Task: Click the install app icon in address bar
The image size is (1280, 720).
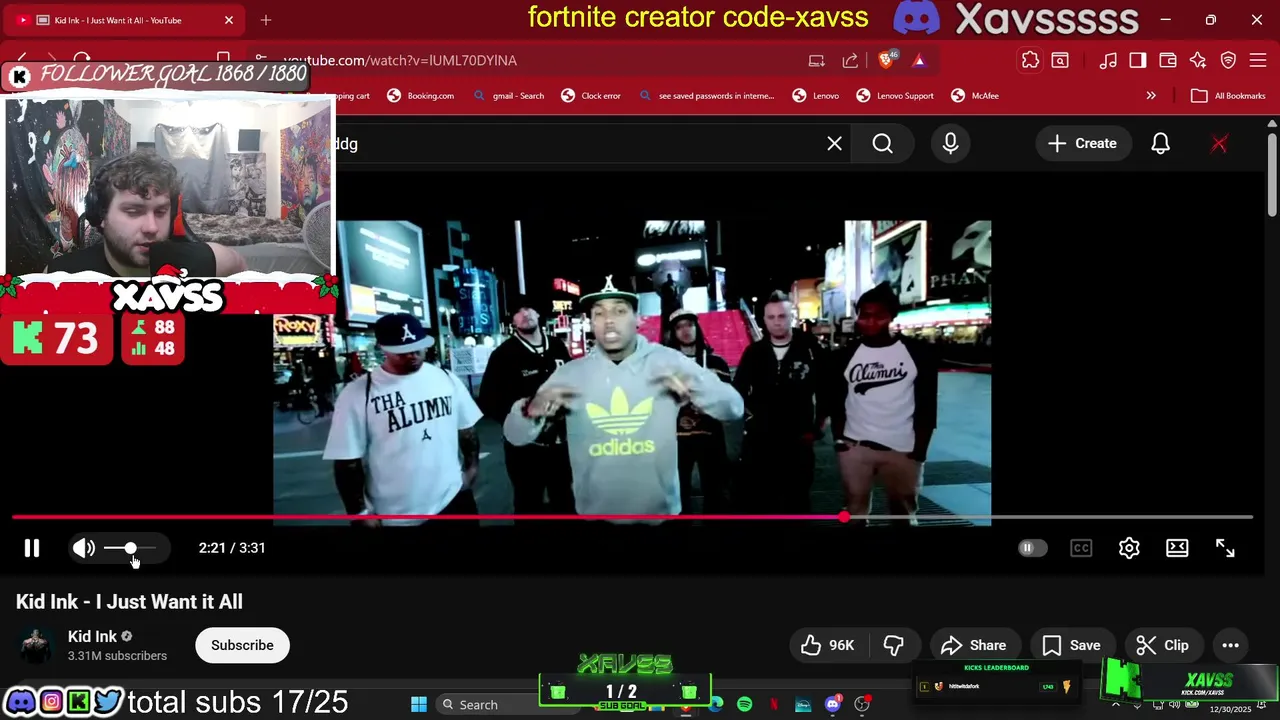Action: [x=816, y=61]
